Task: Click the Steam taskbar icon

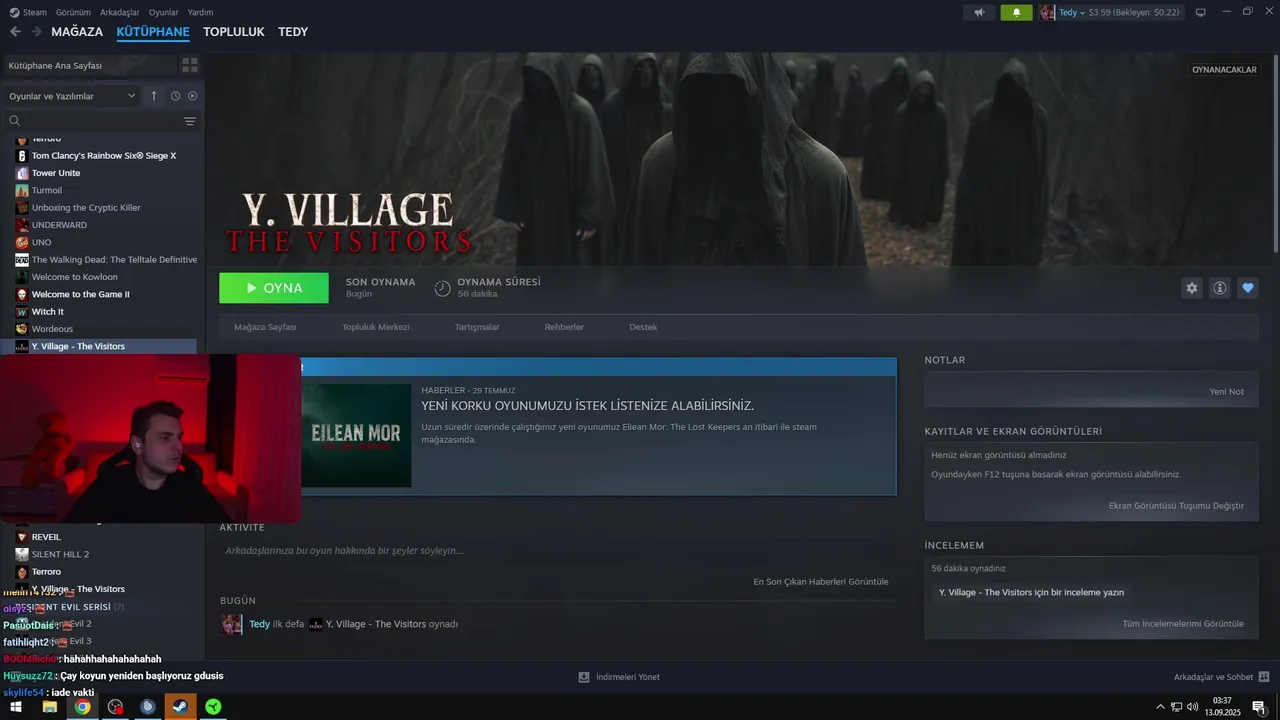Action: coord(181,707)
